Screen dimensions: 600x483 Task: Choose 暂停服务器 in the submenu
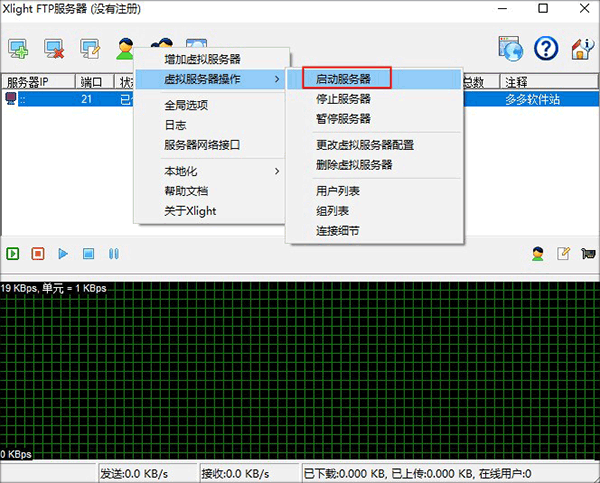(x=374, y=119)
